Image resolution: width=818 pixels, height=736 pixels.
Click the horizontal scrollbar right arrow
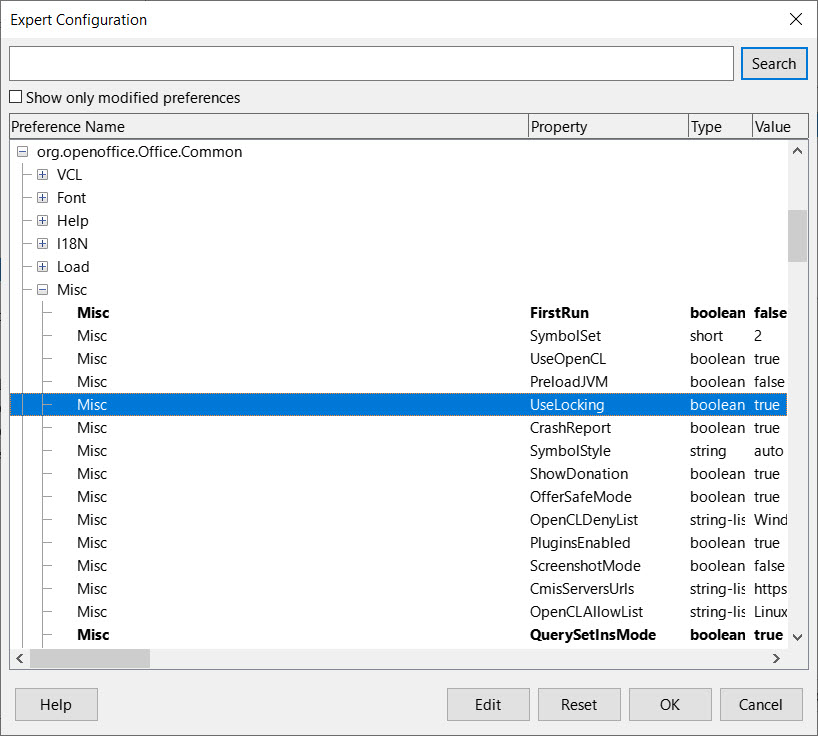click(x=776, y=658)
